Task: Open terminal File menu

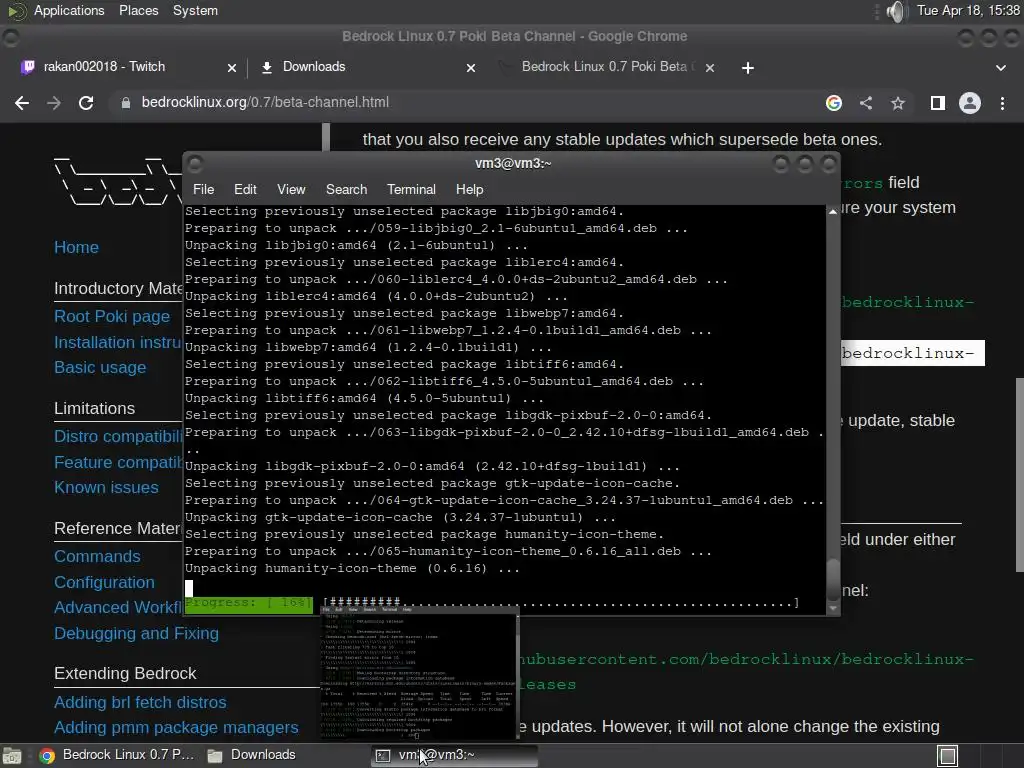Action: coord(203,189)
